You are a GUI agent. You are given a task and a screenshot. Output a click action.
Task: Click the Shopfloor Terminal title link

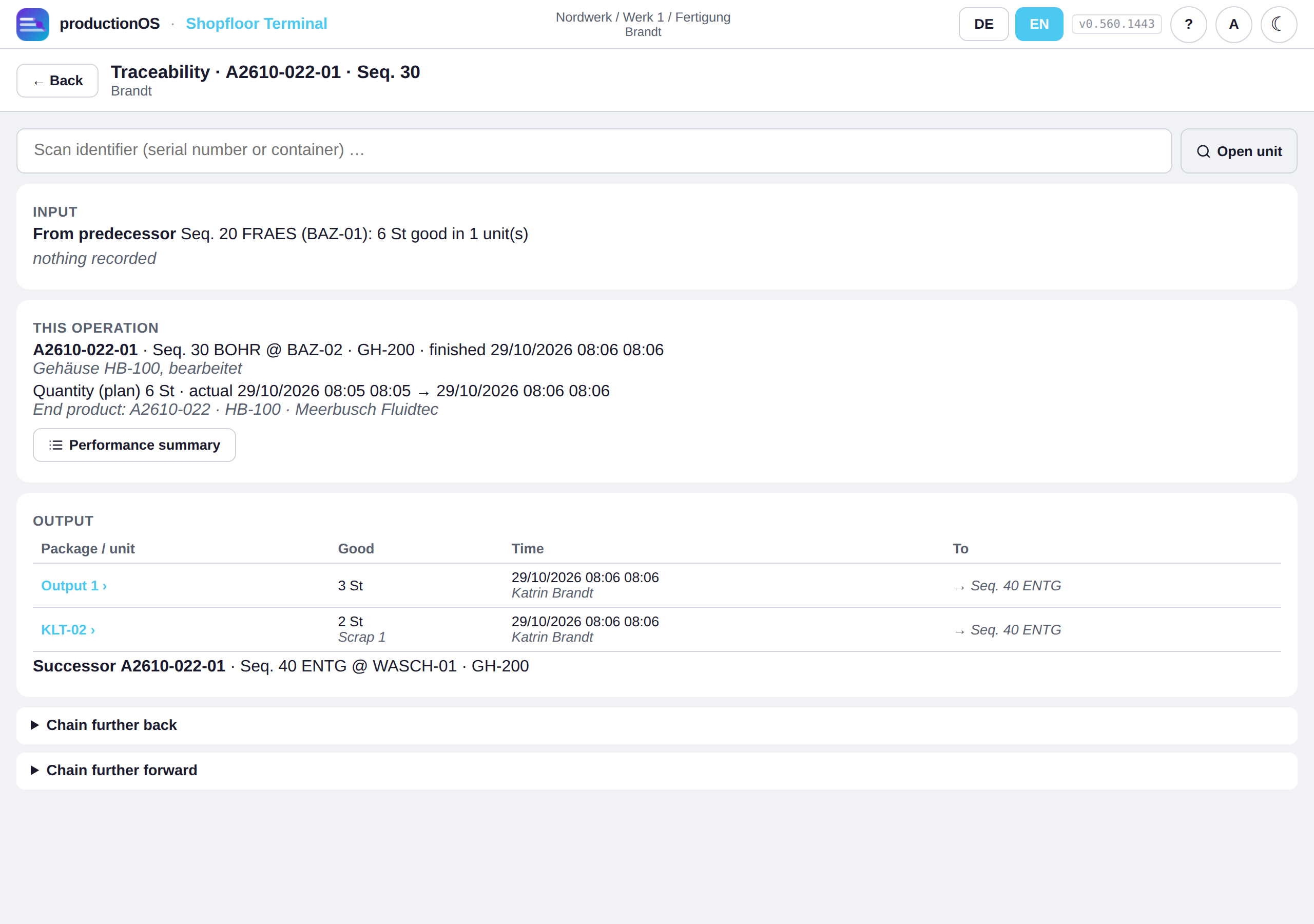[257, 24]
